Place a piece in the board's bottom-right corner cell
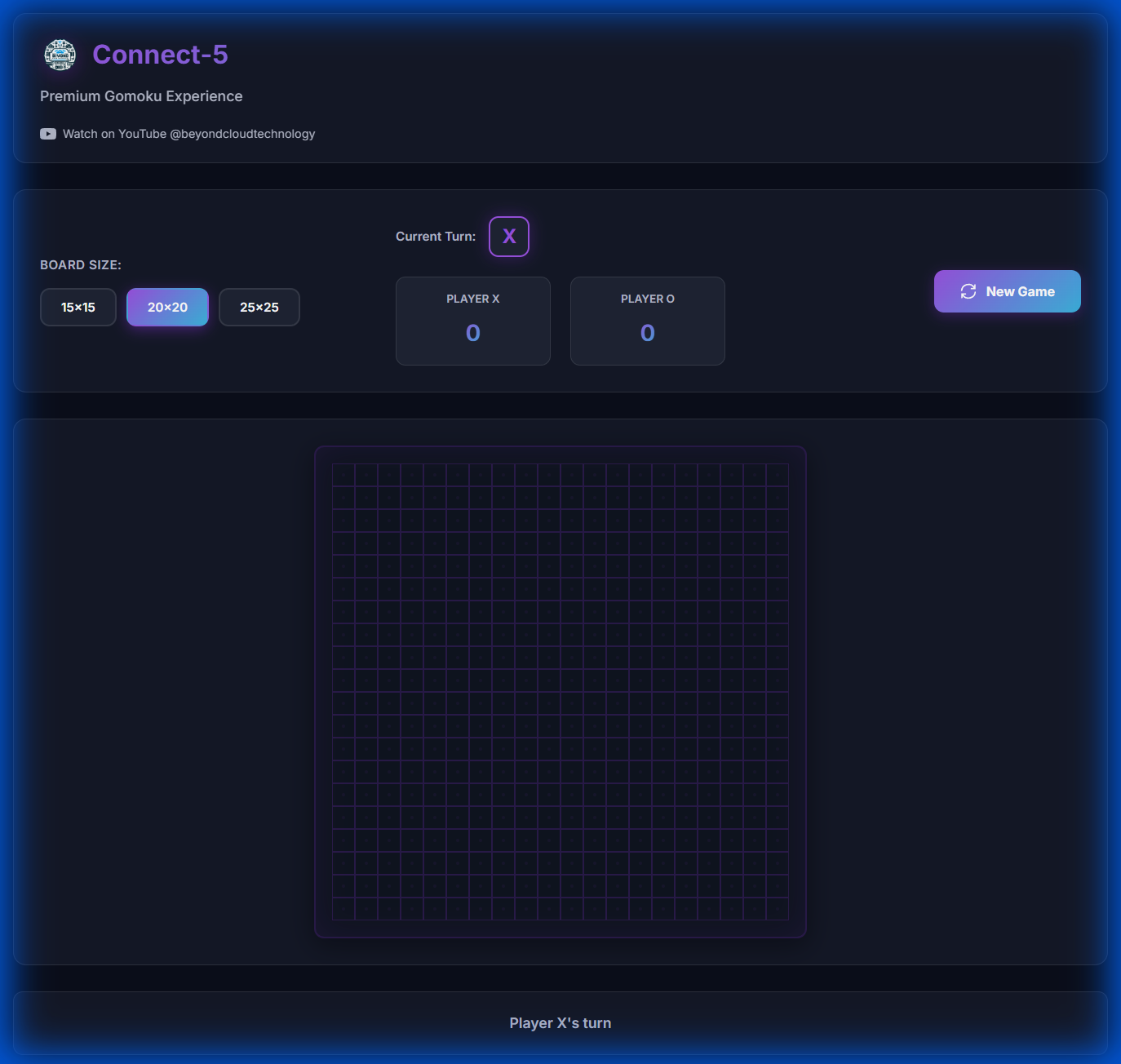This screenshot has width=1121, height=1064. (778, 909)
